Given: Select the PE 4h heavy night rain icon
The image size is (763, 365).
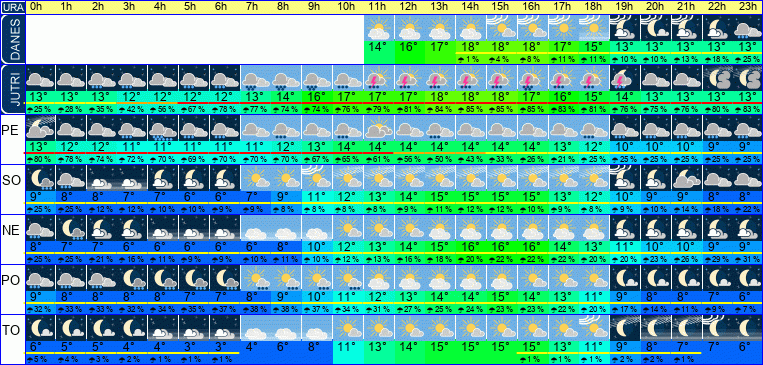Looking at the screenshot, I should 164,128.
